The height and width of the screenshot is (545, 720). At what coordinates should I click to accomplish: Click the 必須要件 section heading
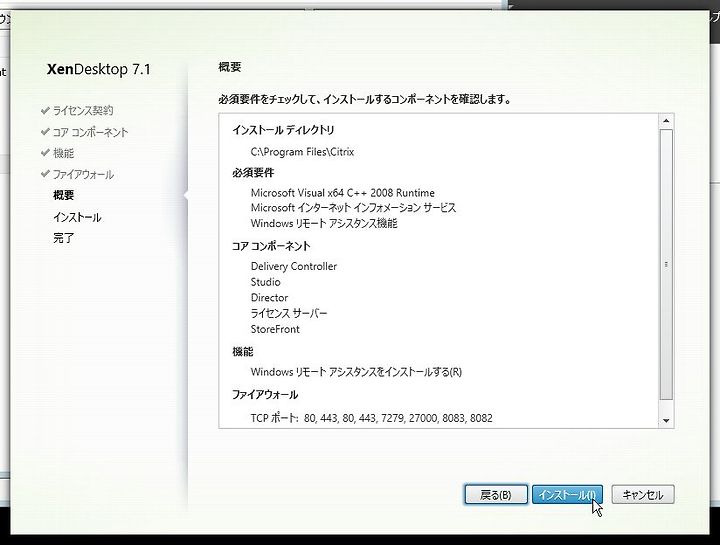(x=253, y=173)
